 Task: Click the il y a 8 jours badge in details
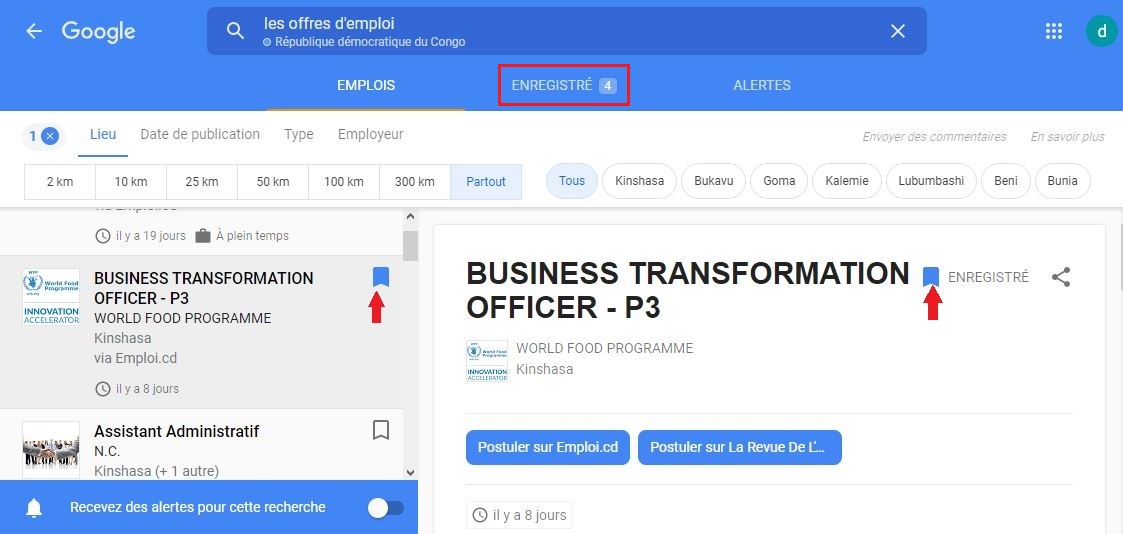519,515
